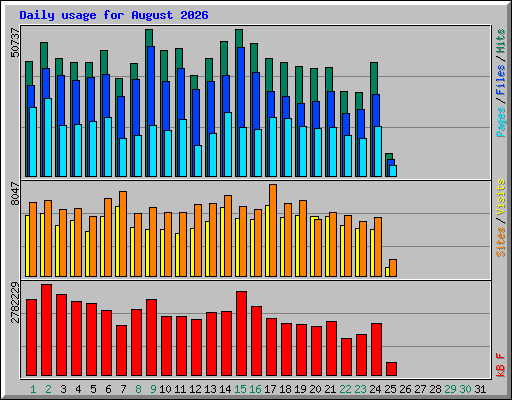Click day label 2 on the x-axis

point(48,389)
